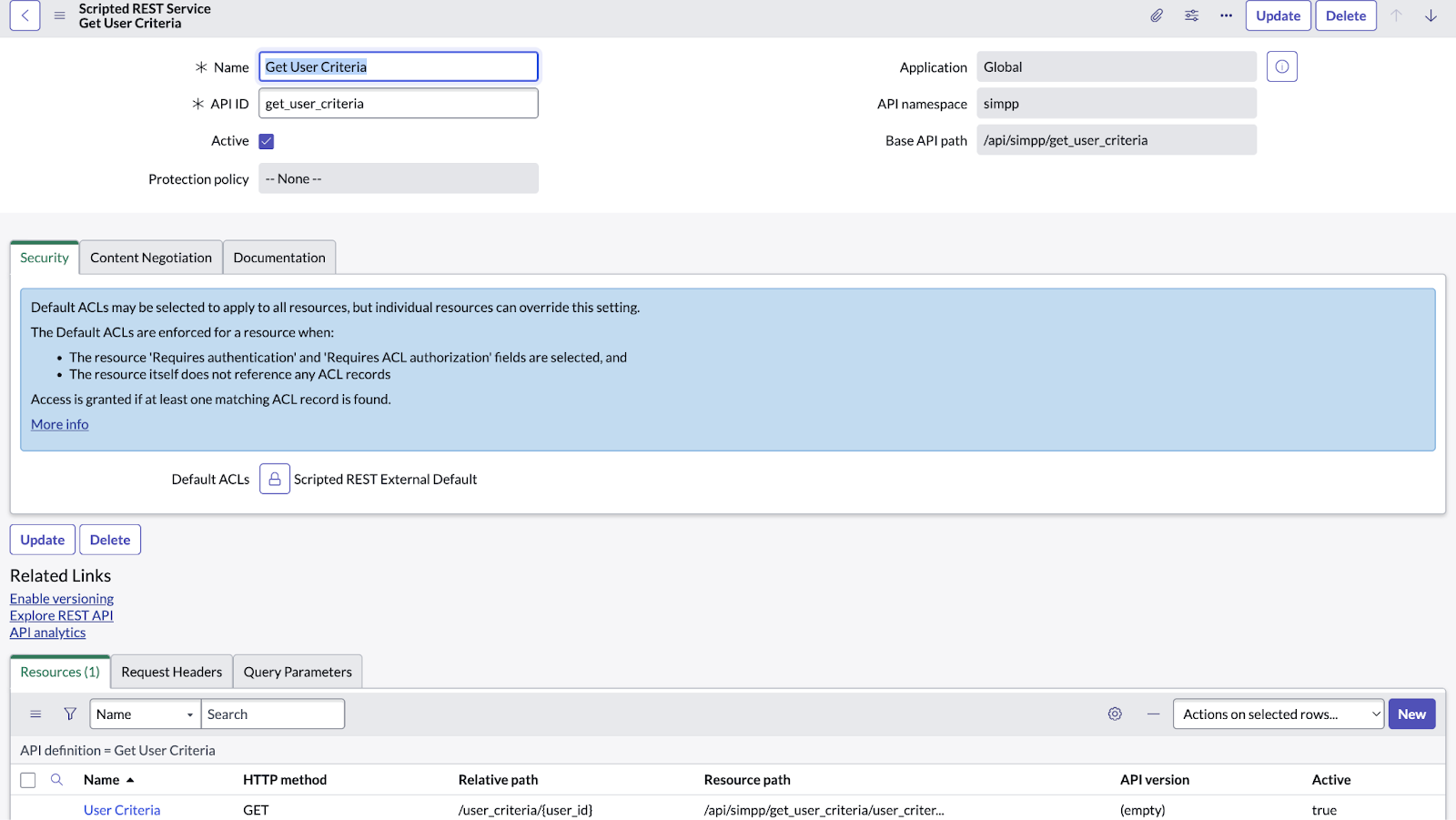Uncheck the Active checkbox

point(267,141)
